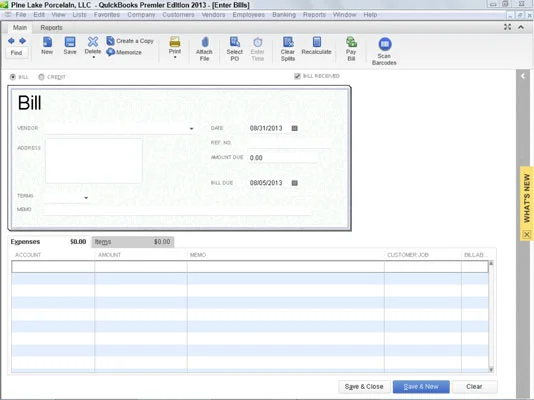Click the Address box
Viewport: 534px width, 400px height.
tap(94, 161)
